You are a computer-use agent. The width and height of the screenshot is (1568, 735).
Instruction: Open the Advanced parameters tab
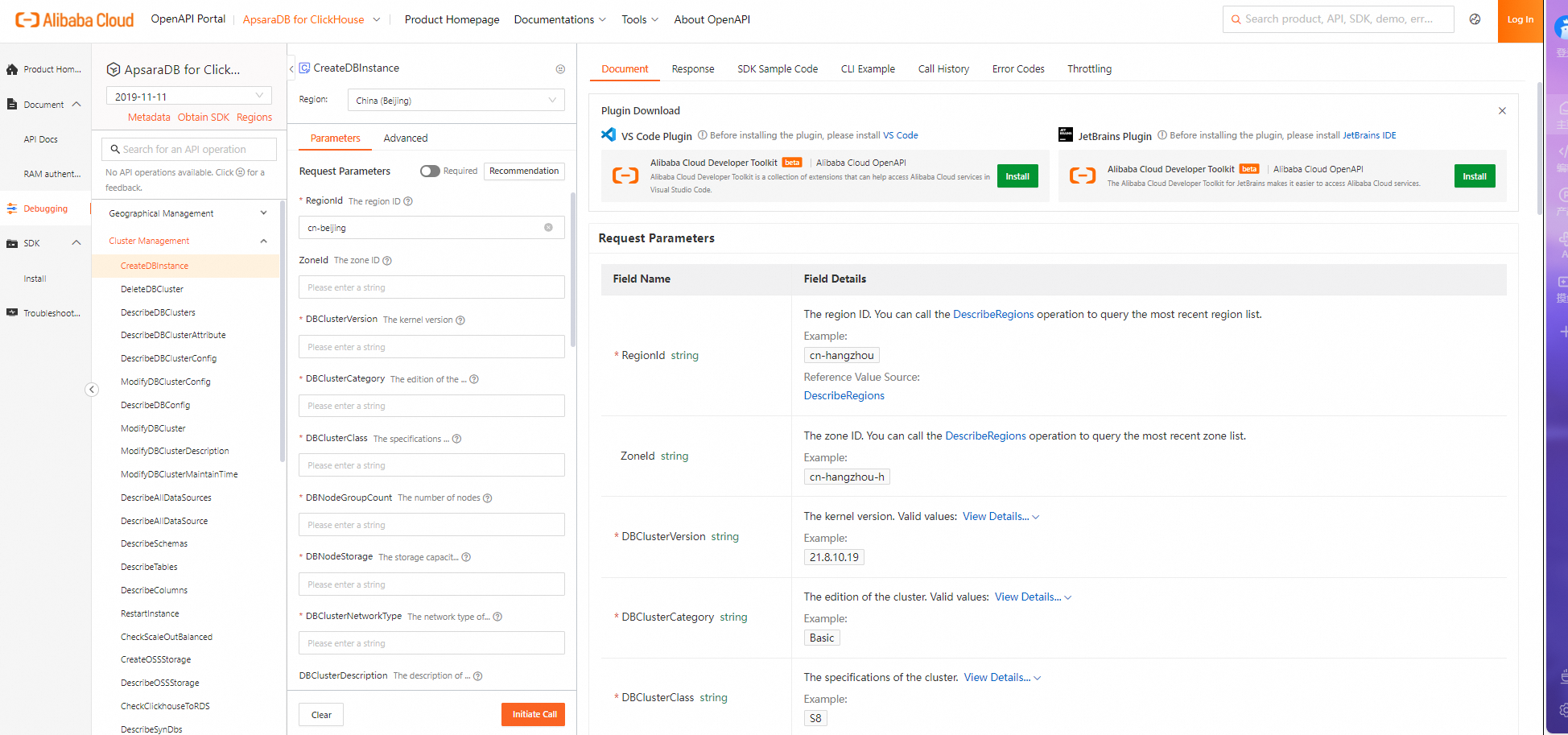point(405,138)
